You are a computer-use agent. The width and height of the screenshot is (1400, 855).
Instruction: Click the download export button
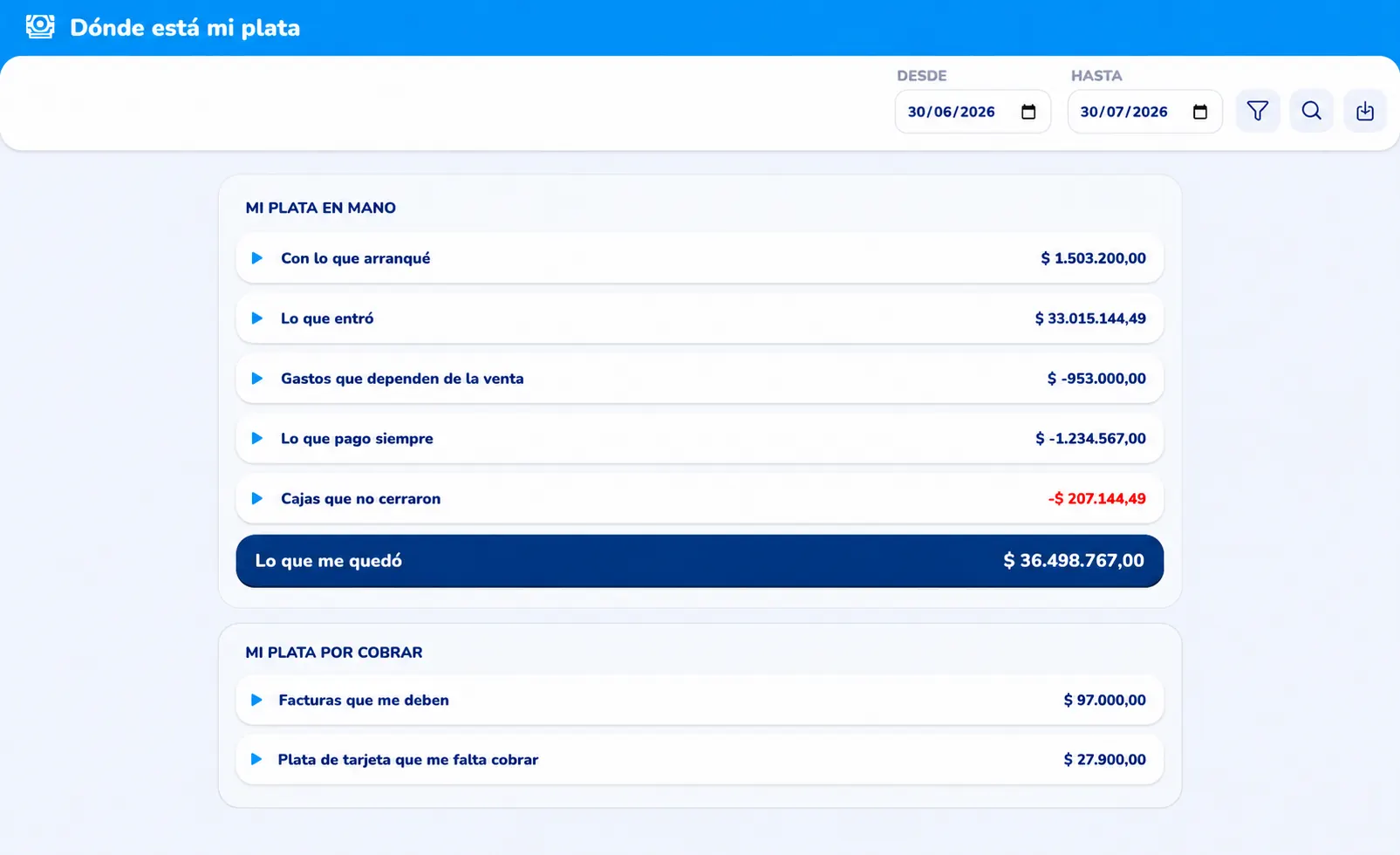coord(1365,111)
